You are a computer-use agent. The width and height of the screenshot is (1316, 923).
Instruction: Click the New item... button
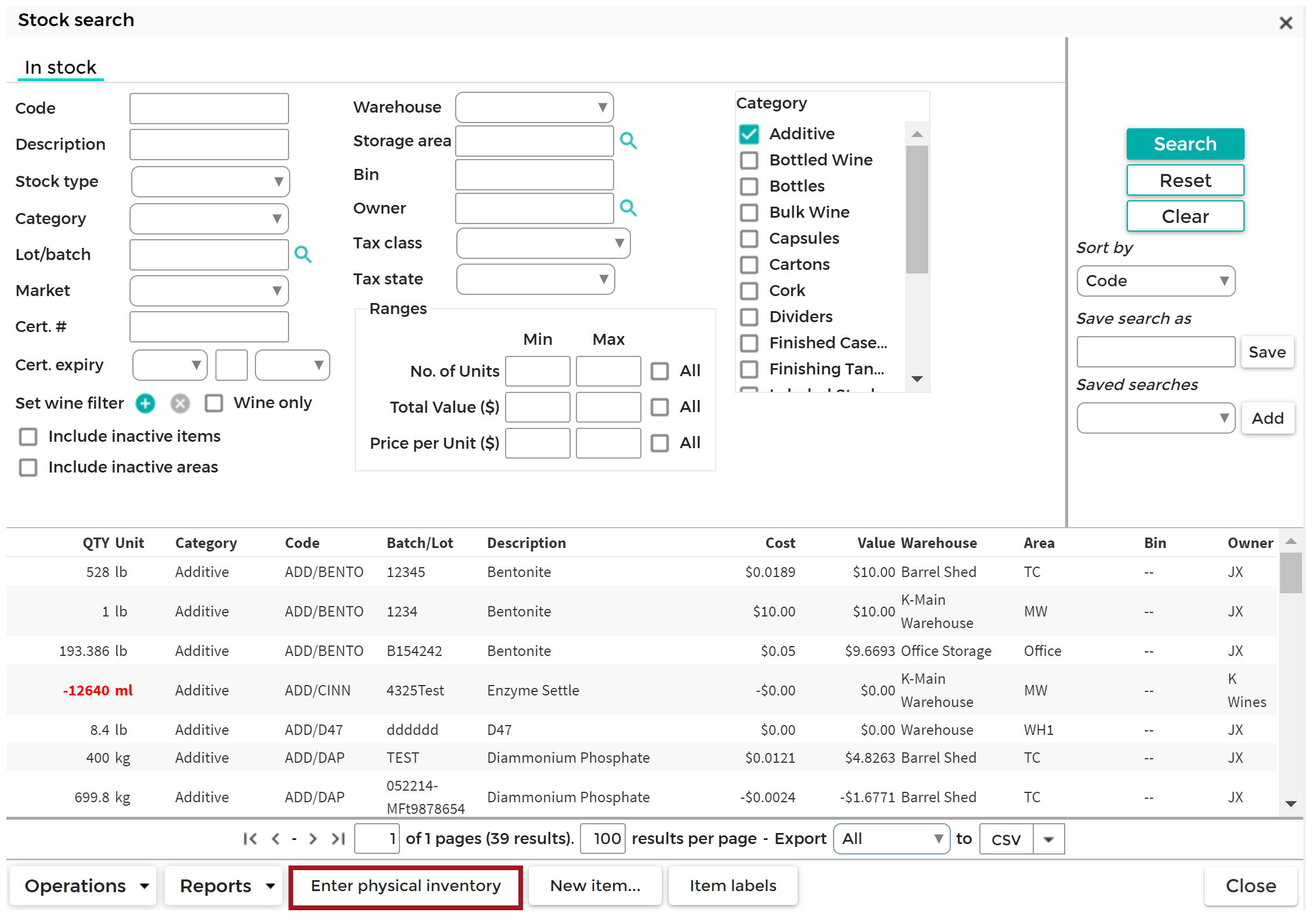(x=595, y=886)
